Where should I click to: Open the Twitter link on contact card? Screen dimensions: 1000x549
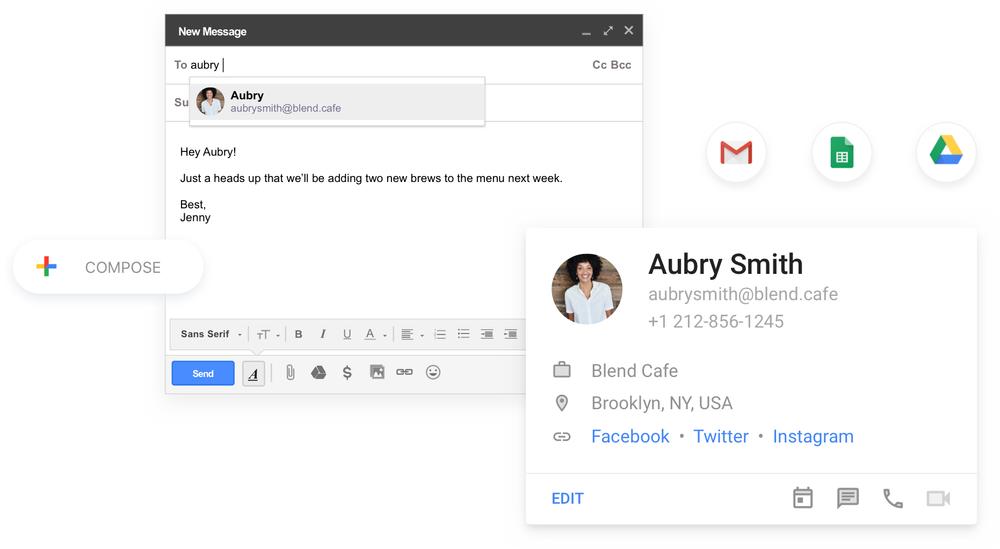click(x=721, y=436)
